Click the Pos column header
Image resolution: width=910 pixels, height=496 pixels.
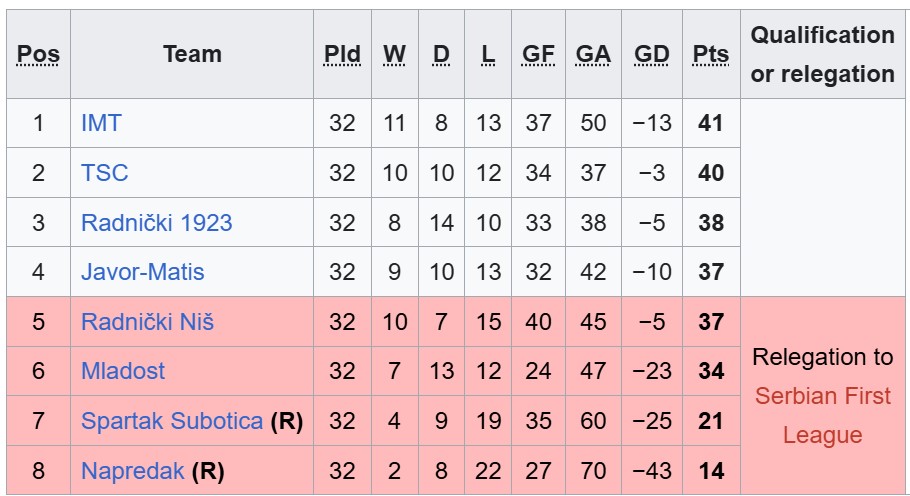pyautogui.click(x=38, y=55)
